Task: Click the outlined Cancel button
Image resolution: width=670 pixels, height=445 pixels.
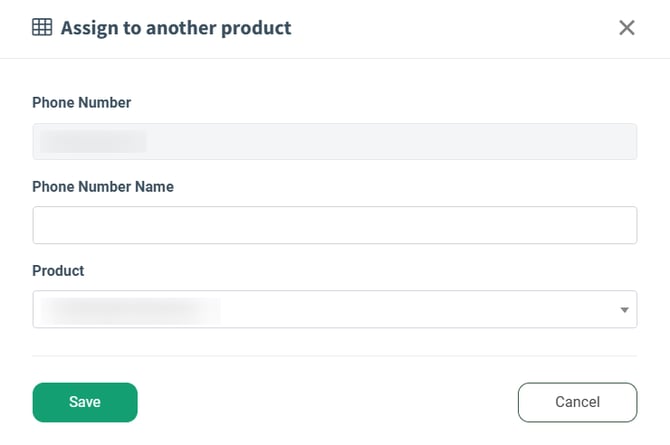Action: tap(577, 402)
